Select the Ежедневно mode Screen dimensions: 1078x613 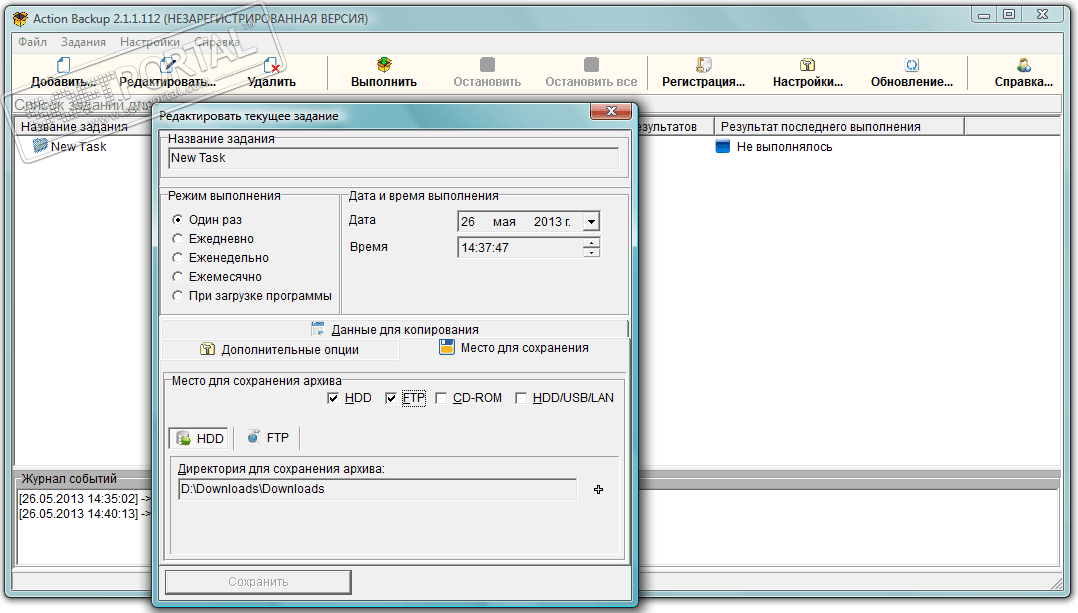tap(177, 238)
